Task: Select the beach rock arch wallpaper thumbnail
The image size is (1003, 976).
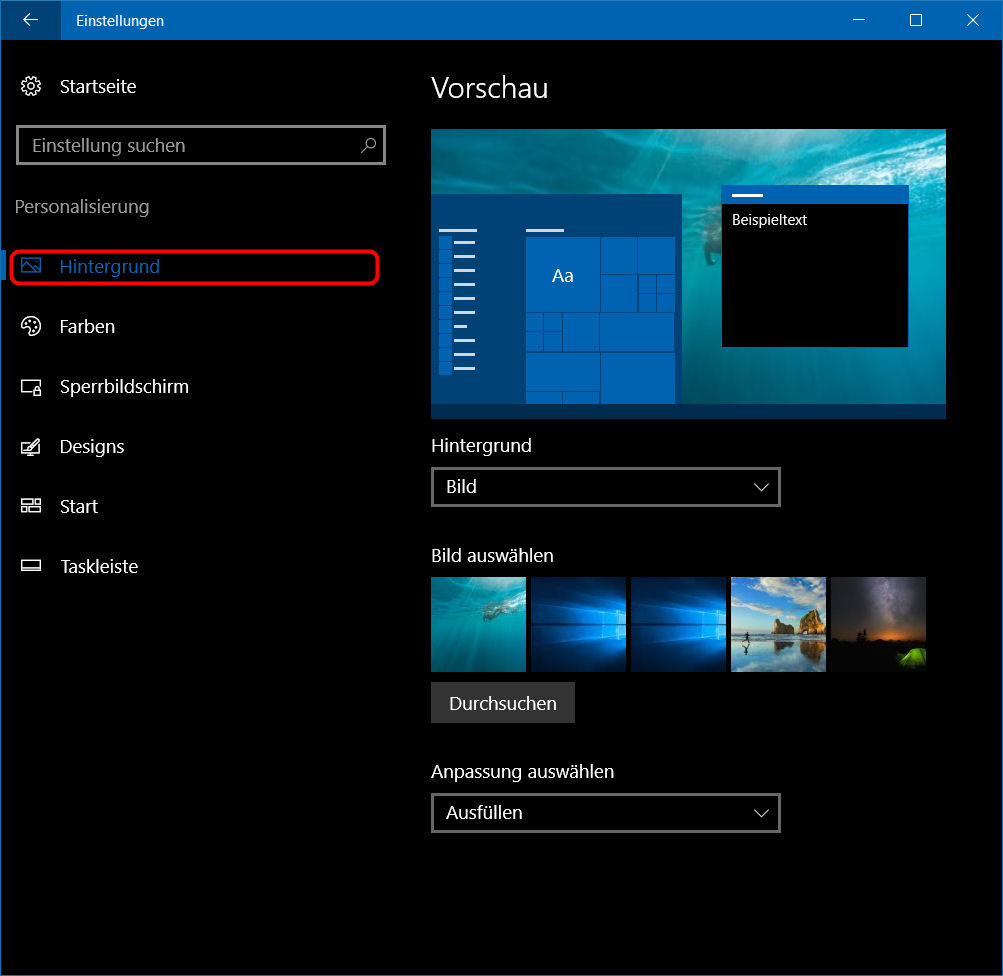Action: [778, 624]
